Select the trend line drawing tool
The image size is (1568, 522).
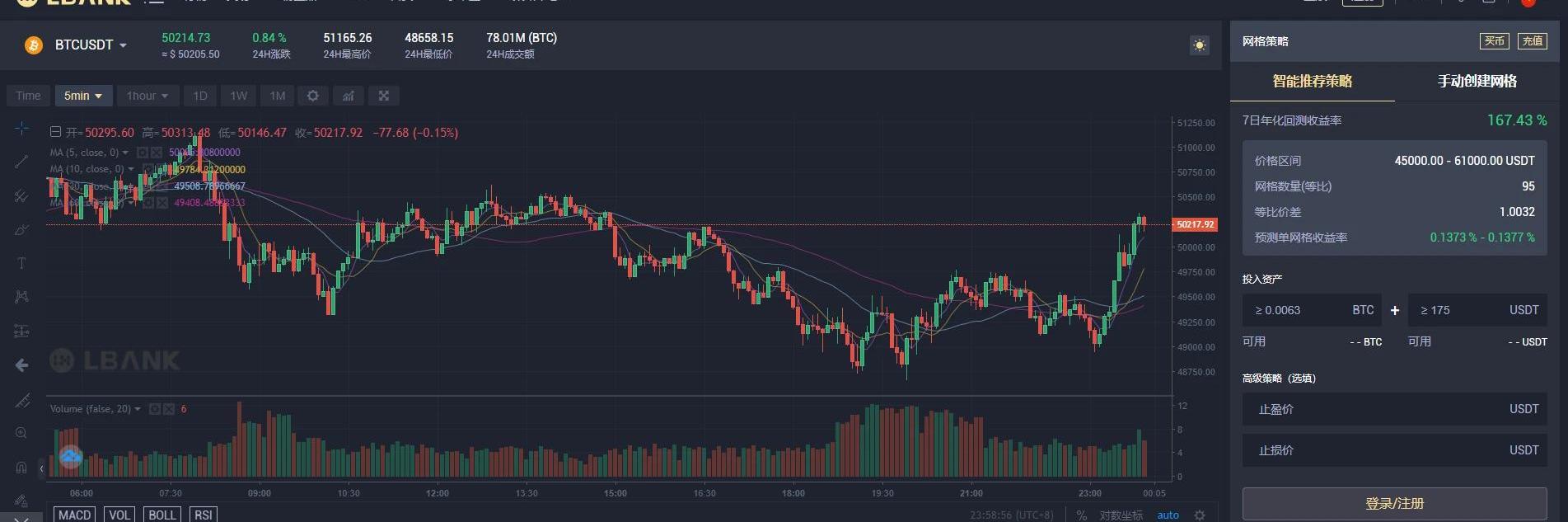pyautogui.click(x=21, y=162)
